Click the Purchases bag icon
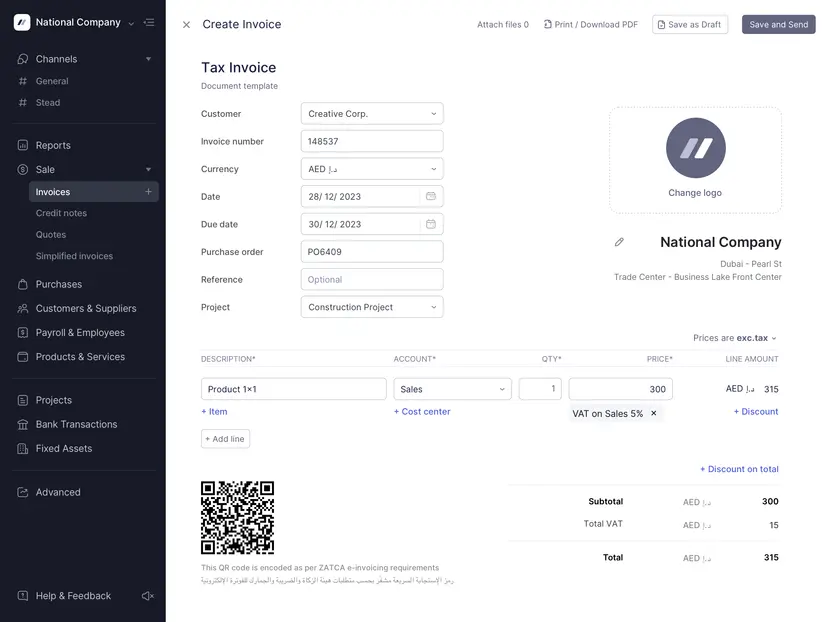The image size is (828, 622). pyautogui.click(x=23, y=284)
